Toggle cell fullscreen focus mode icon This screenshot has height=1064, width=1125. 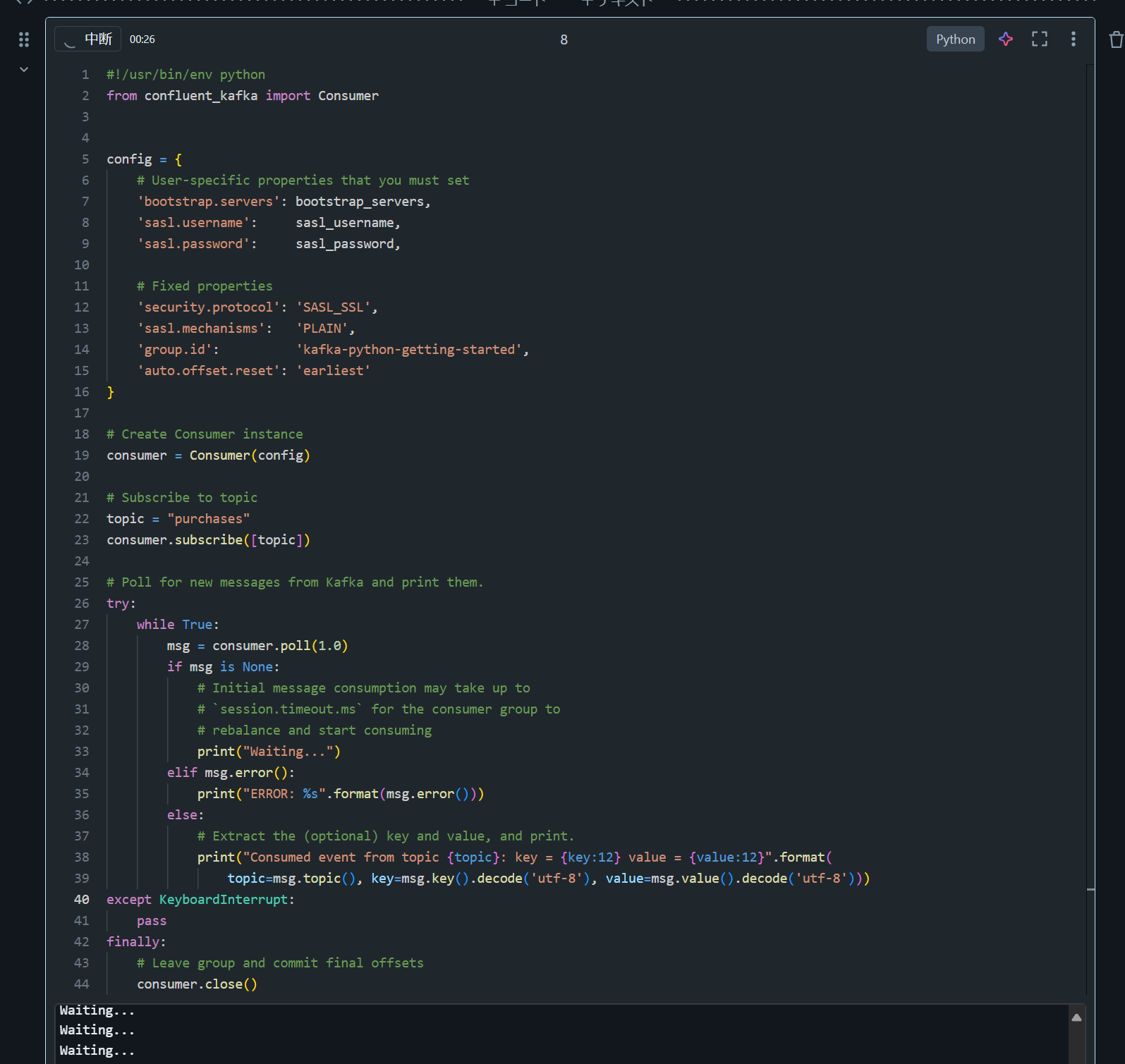[1040, 39]
